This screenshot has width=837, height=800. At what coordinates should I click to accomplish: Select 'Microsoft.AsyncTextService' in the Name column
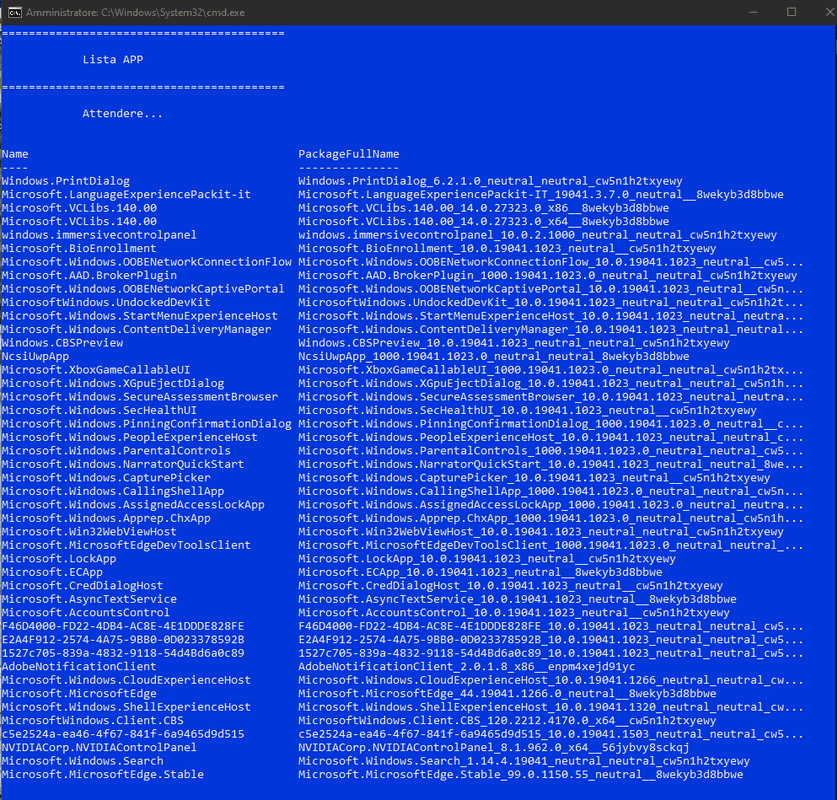(89, 599)
